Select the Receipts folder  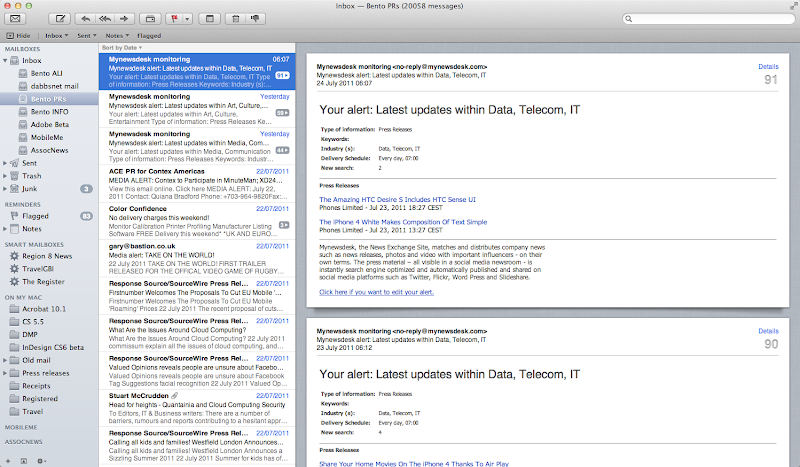(49, 386)
